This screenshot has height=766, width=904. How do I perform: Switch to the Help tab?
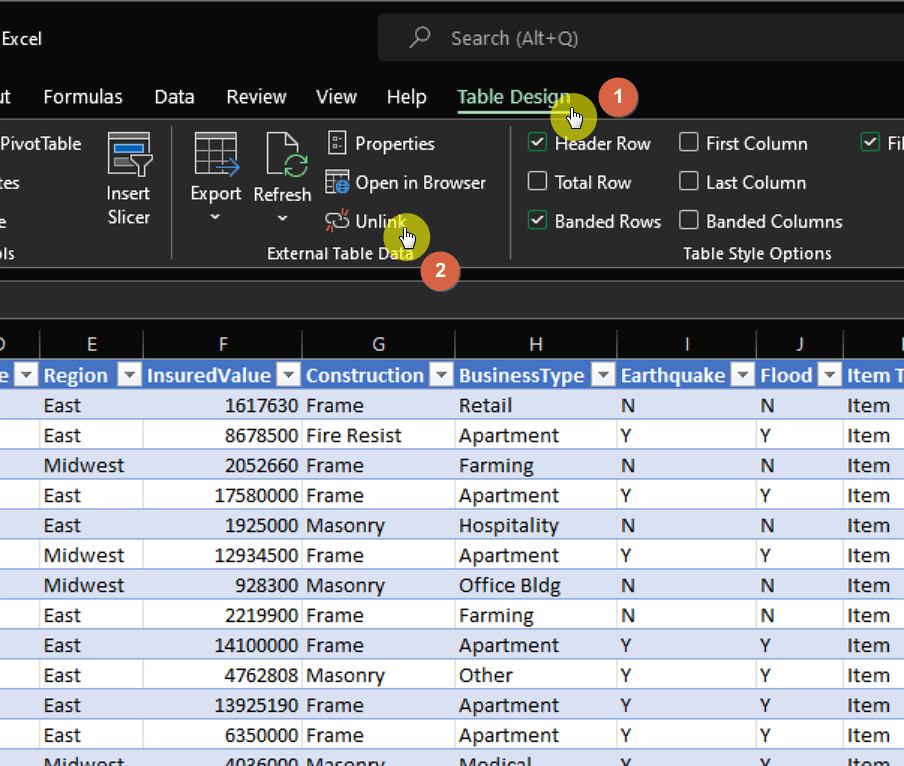point(406,97)
